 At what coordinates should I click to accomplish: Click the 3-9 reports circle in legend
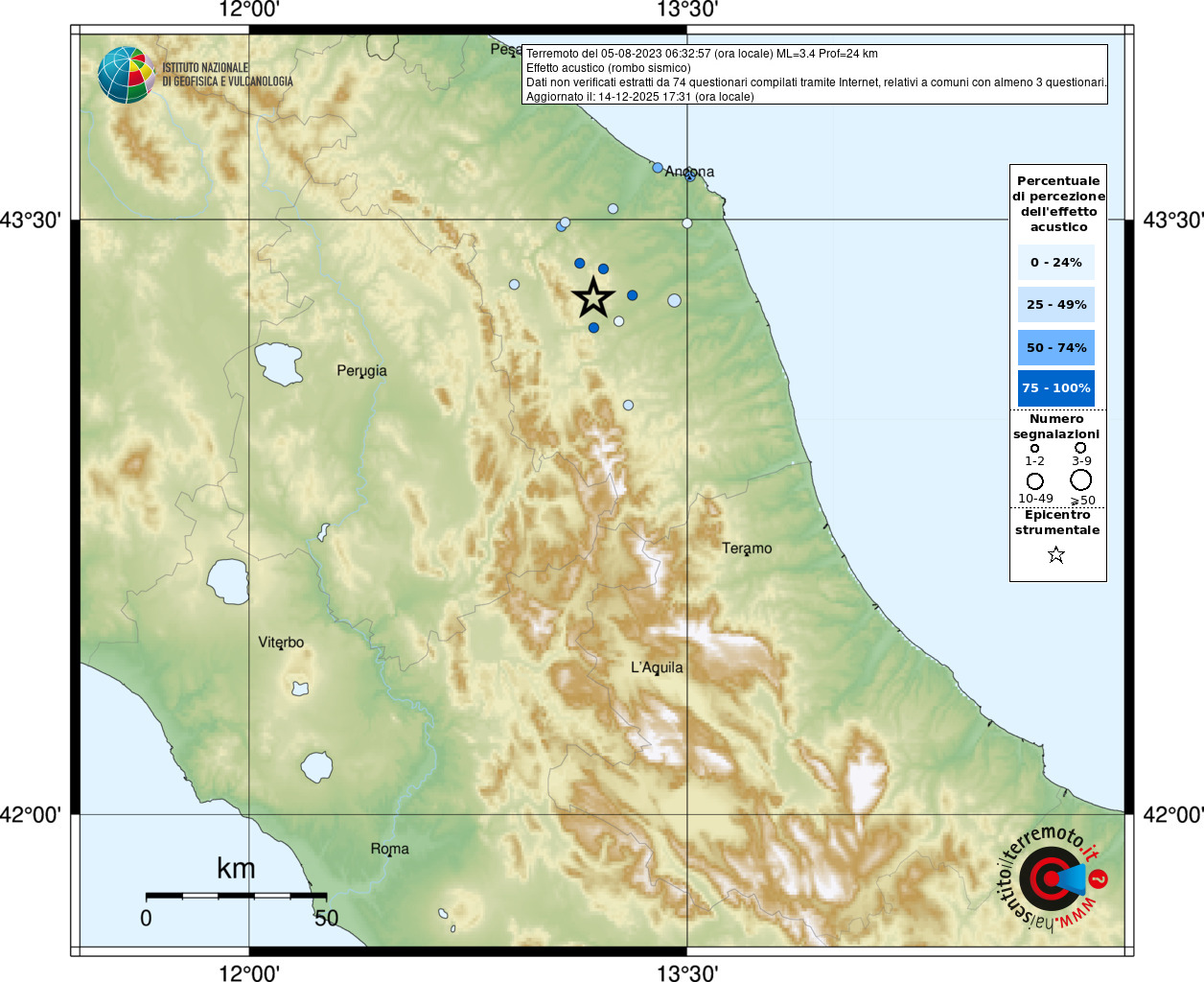tap(1080, 447)
